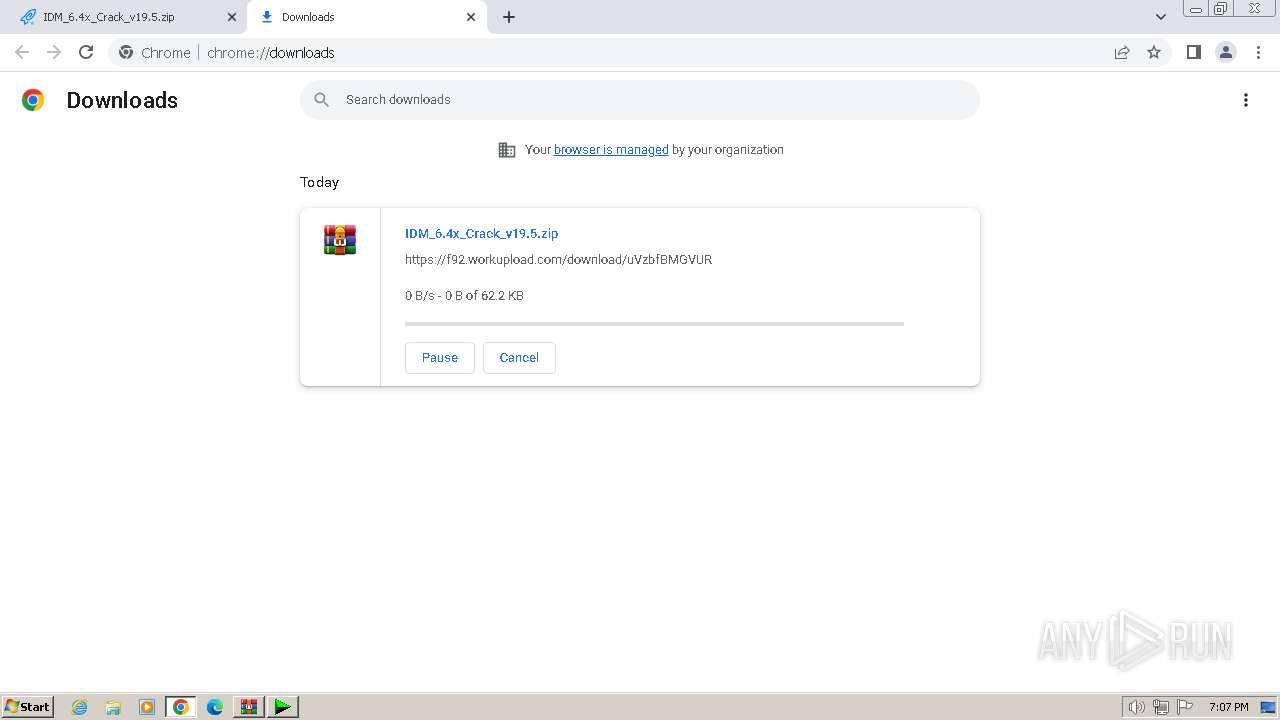
Task: Click the search magnifier icon
Action: [321, 100]
